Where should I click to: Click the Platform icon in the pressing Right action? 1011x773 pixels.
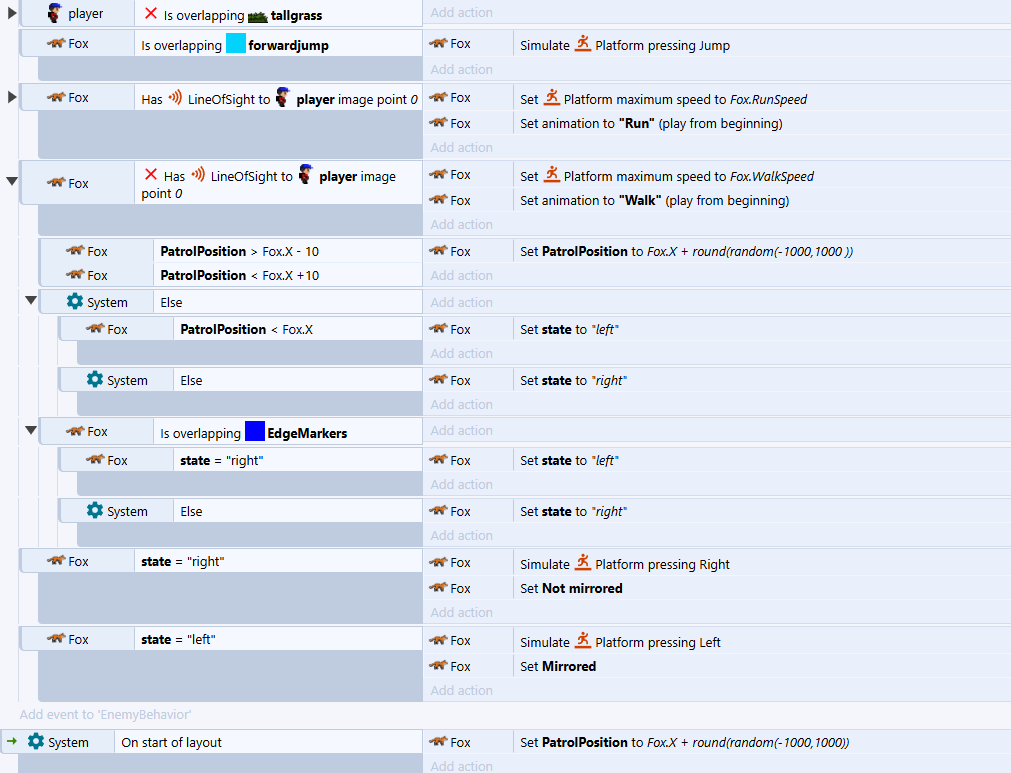coord(583,564)
